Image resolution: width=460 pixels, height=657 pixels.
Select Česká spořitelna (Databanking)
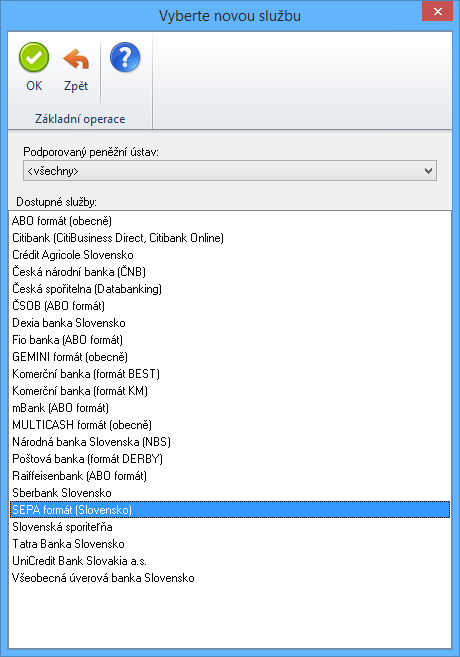[x=230, y=289]
